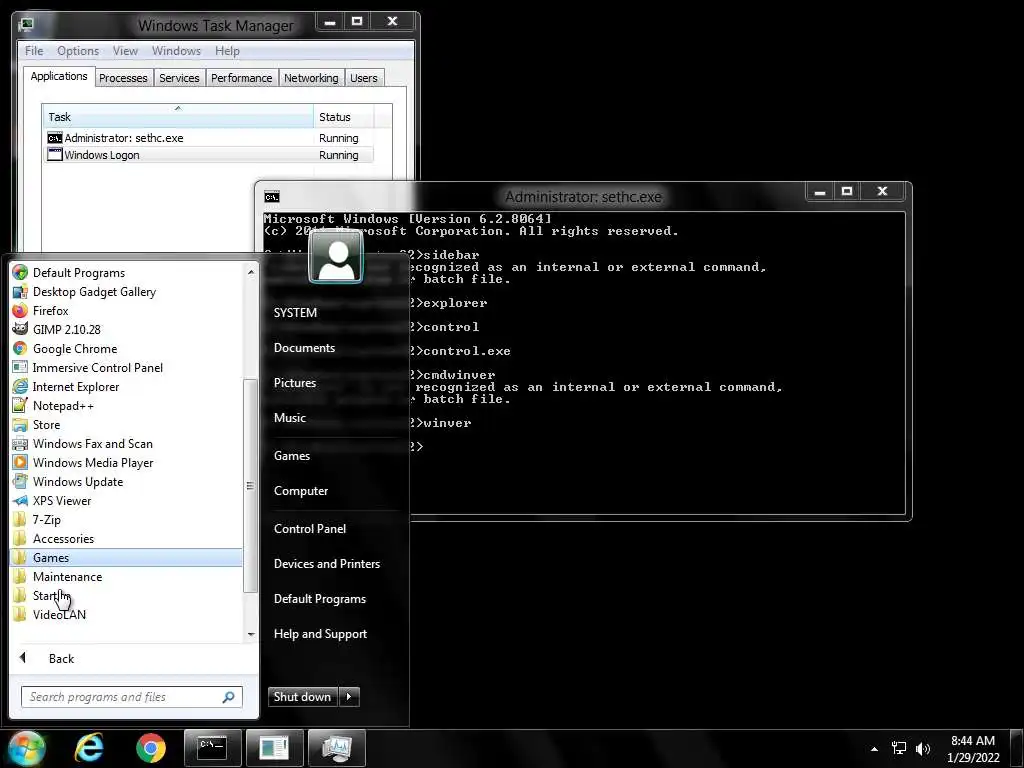Expand the Maintenance folder
1024x768 pixels.
coord(67,576)
